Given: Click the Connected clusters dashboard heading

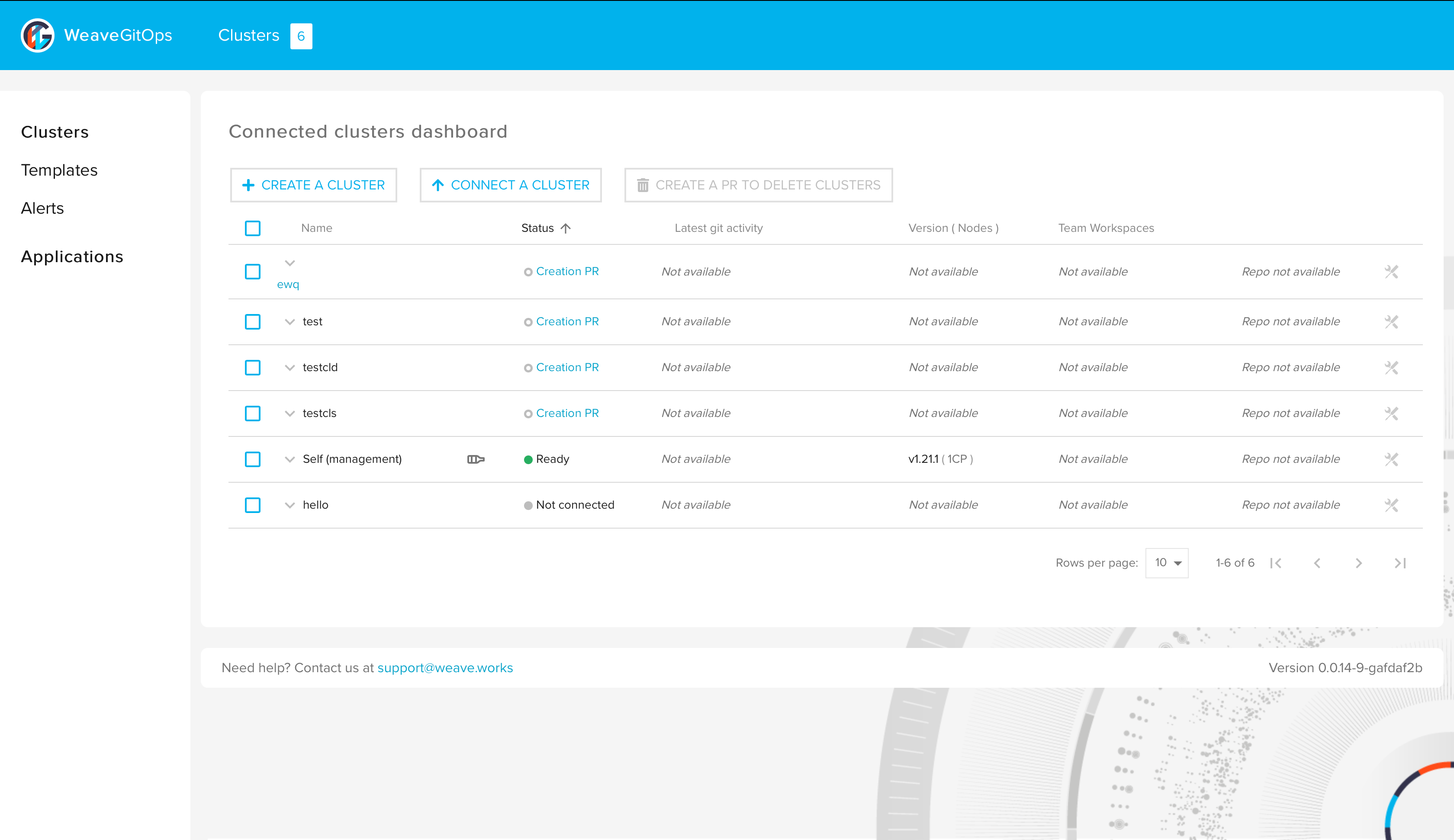Looking at the screenshot, I should (368, 132).
